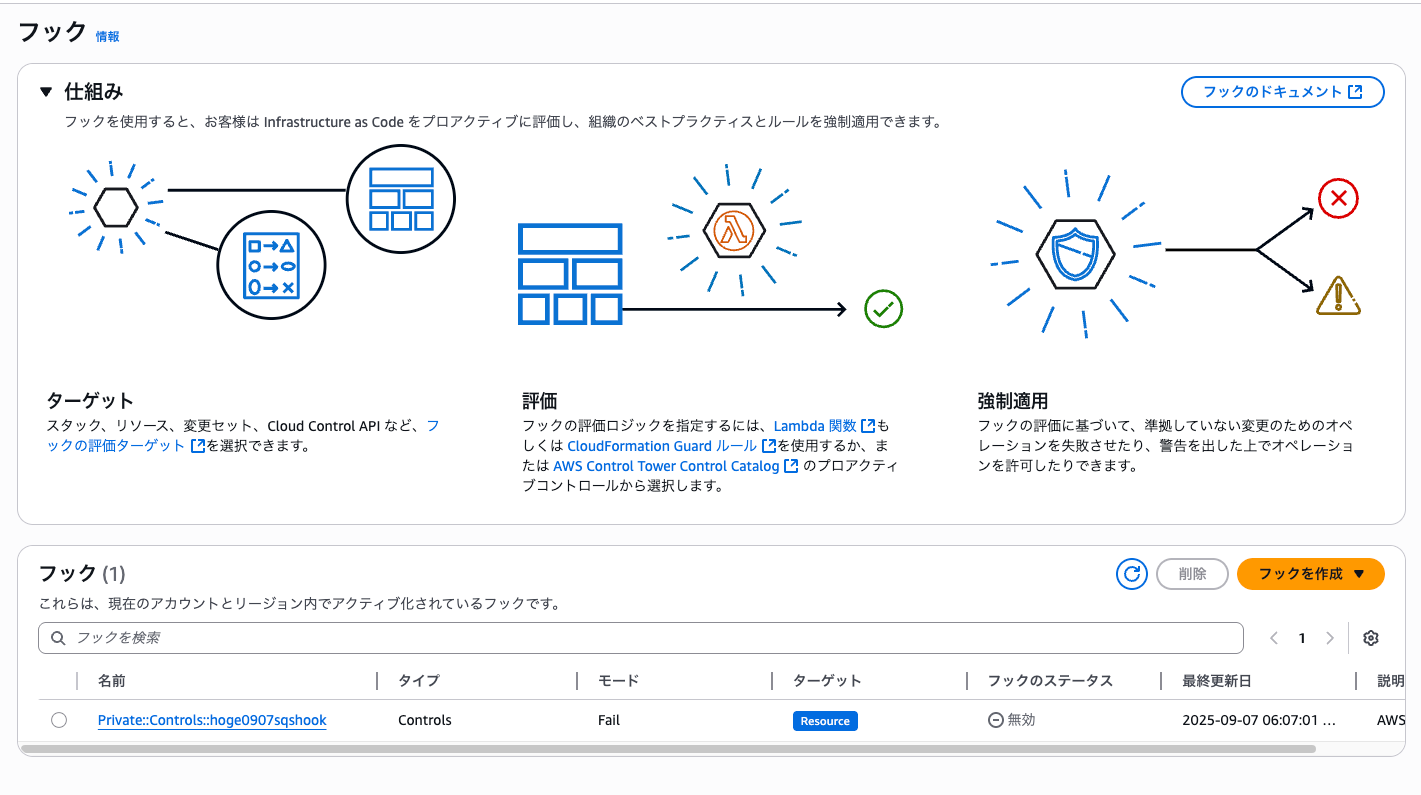Click the 最終更新日 column header
Viewport: 1421px width, 795px height.
tap(1217, 681)
